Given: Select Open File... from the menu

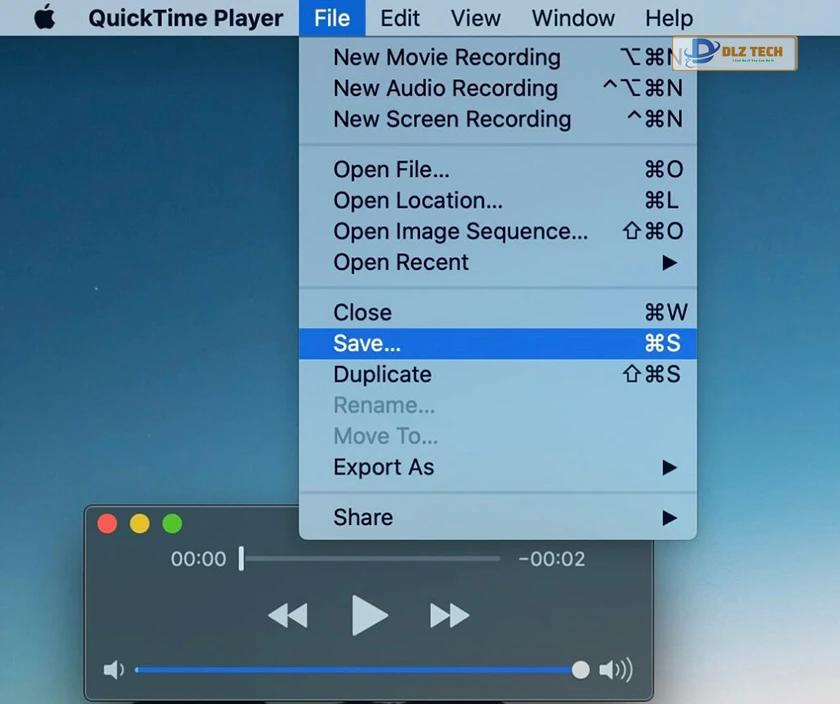Looking at the screenshot, I should coord(498,169).
